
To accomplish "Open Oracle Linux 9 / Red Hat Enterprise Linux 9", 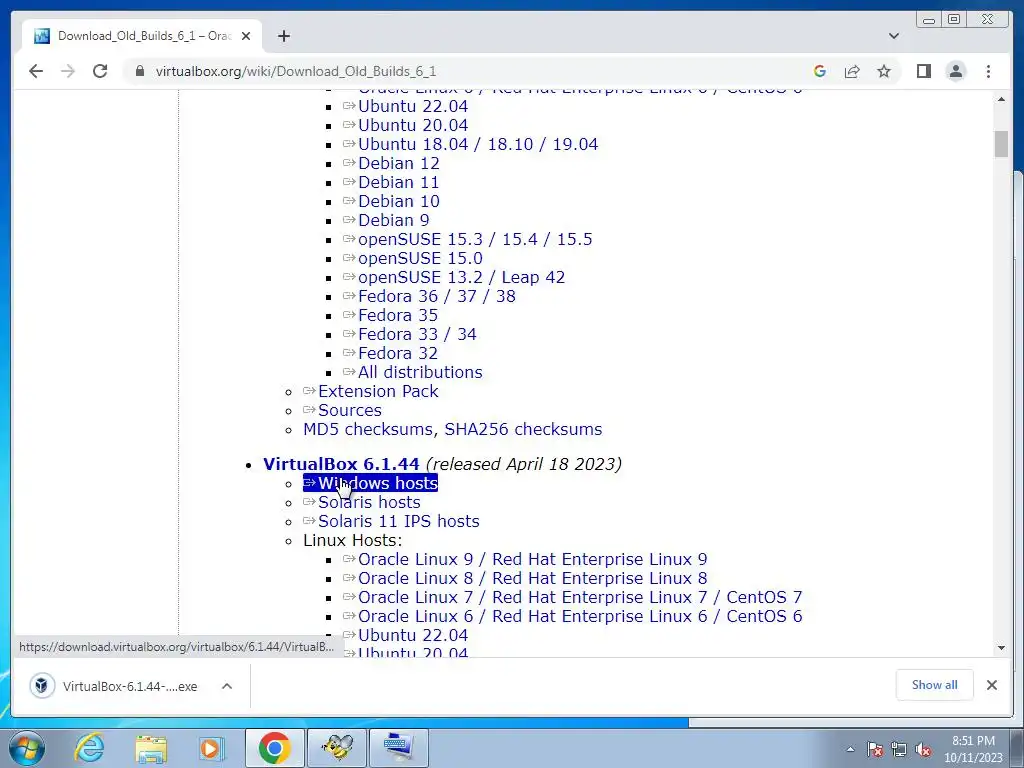I will point(532,559).
